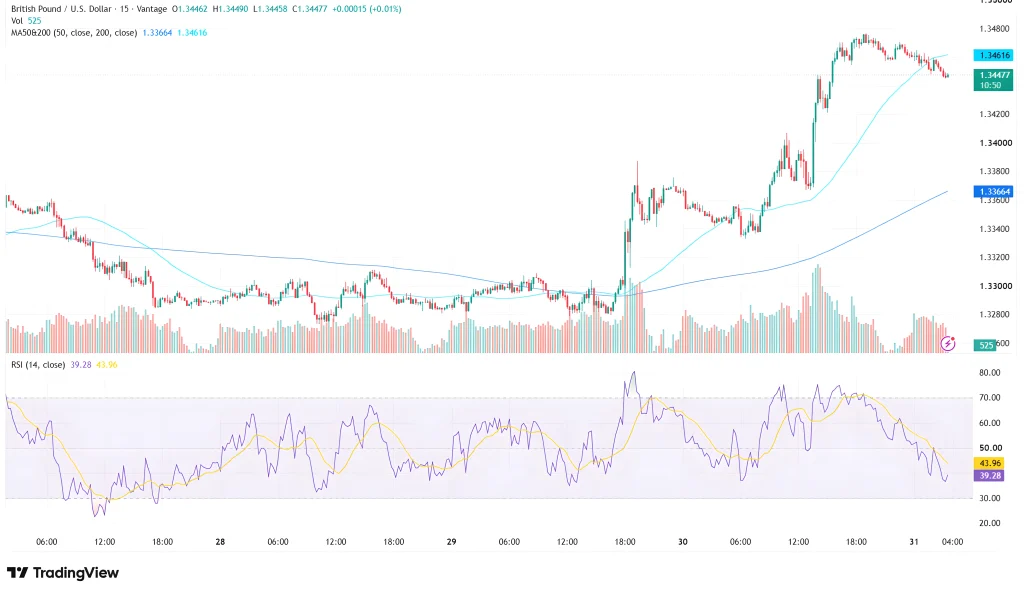Screen dimensions: 1024x594
Task: Click the 1.34800 price axis label
Action: click(995, 29)
